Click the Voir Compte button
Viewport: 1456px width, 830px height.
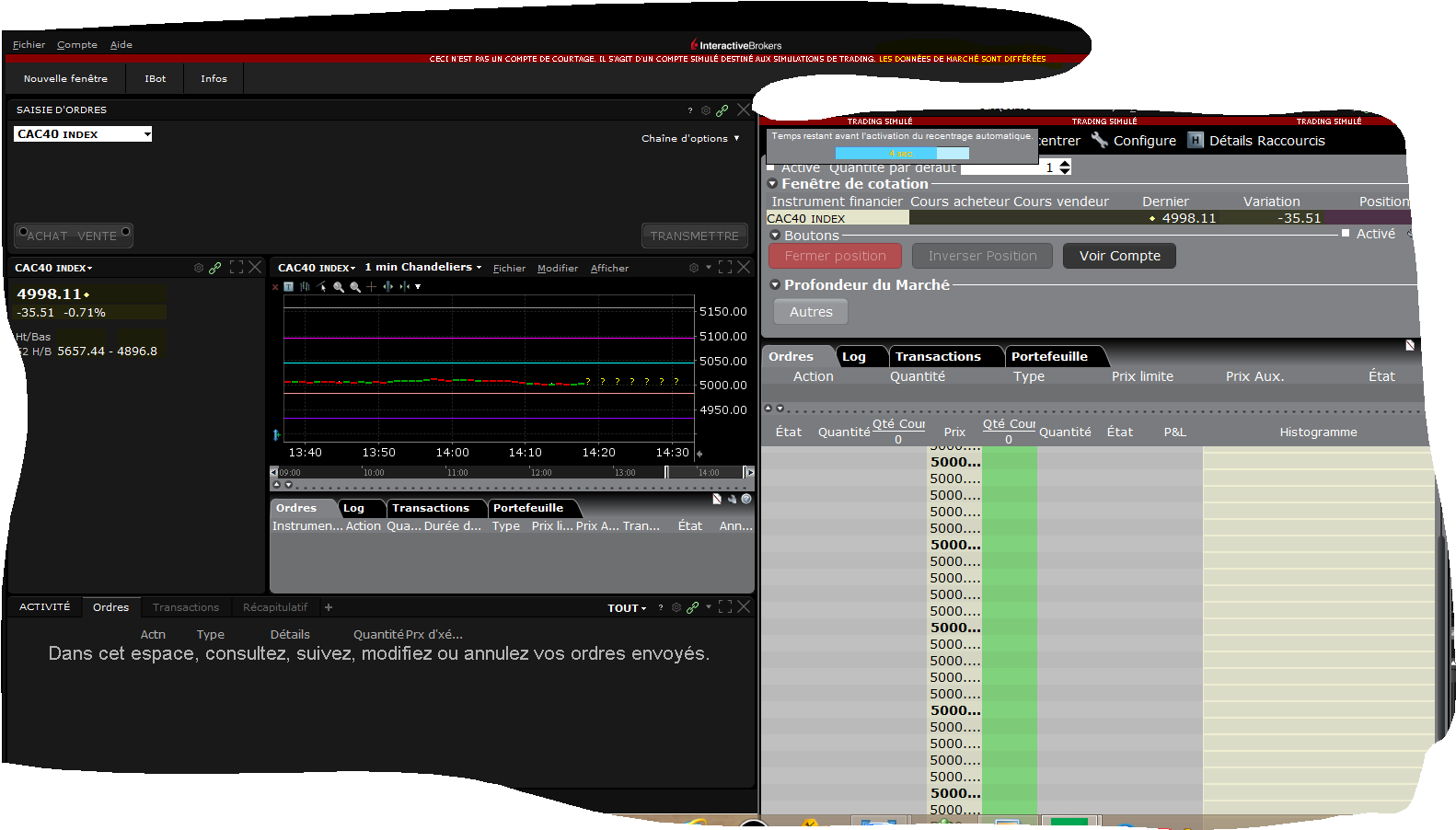pos(1119,256)
